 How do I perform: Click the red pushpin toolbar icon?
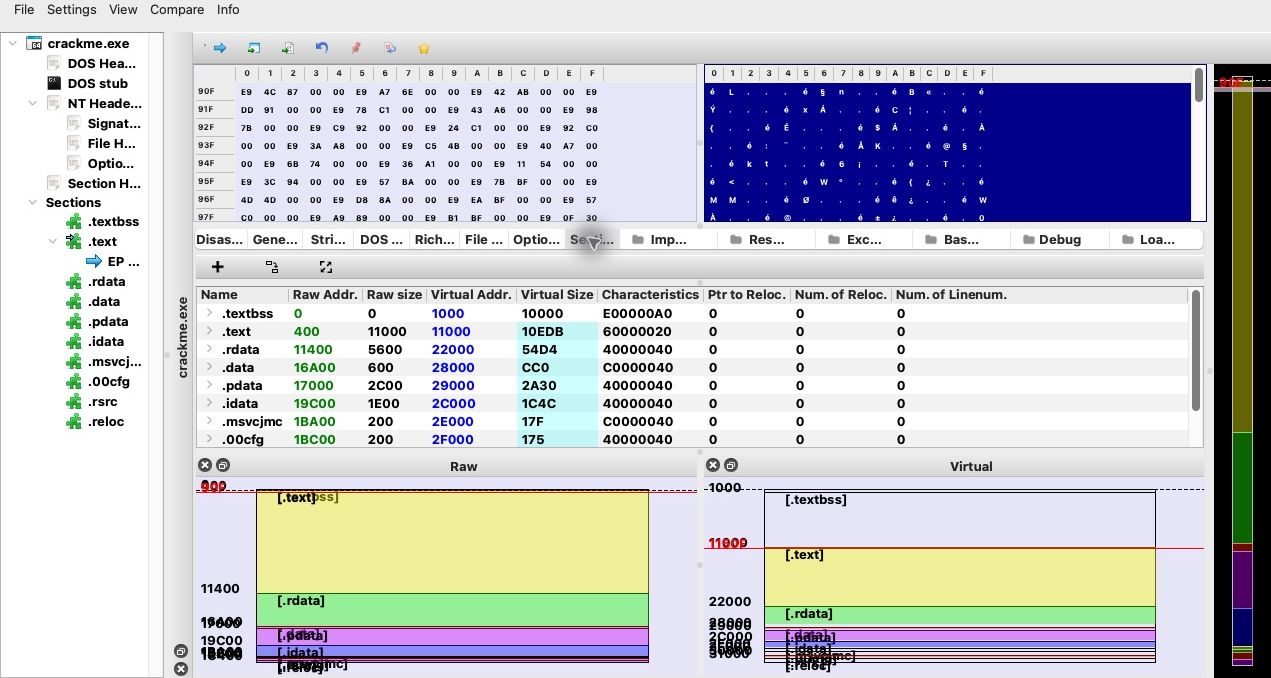(356, 48)
